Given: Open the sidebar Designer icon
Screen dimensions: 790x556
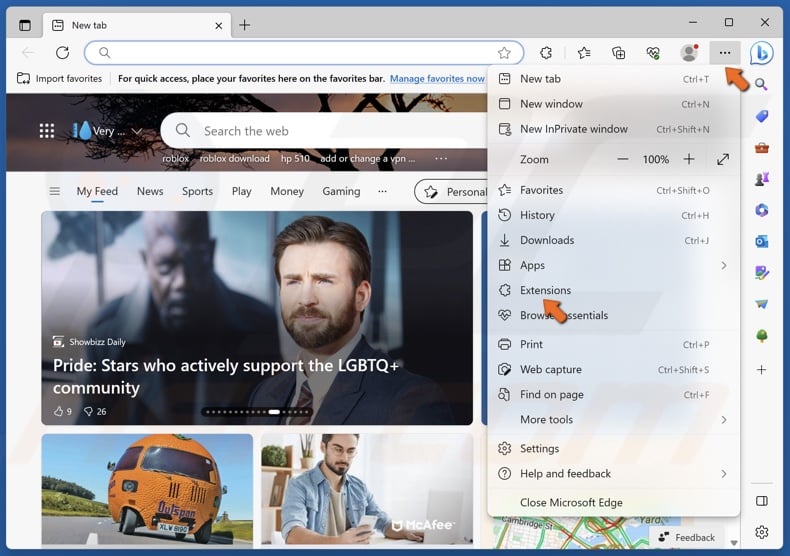Looking at the screenshot, I should point(761,273).
